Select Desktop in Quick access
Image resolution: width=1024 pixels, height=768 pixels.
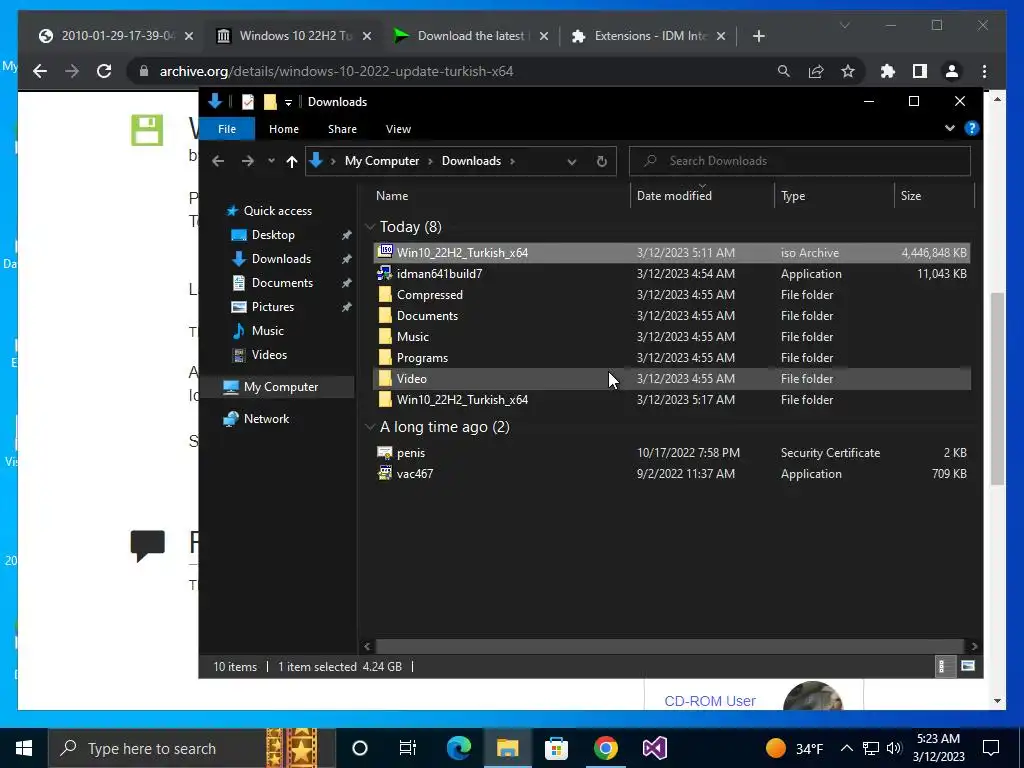click(273, 235)
